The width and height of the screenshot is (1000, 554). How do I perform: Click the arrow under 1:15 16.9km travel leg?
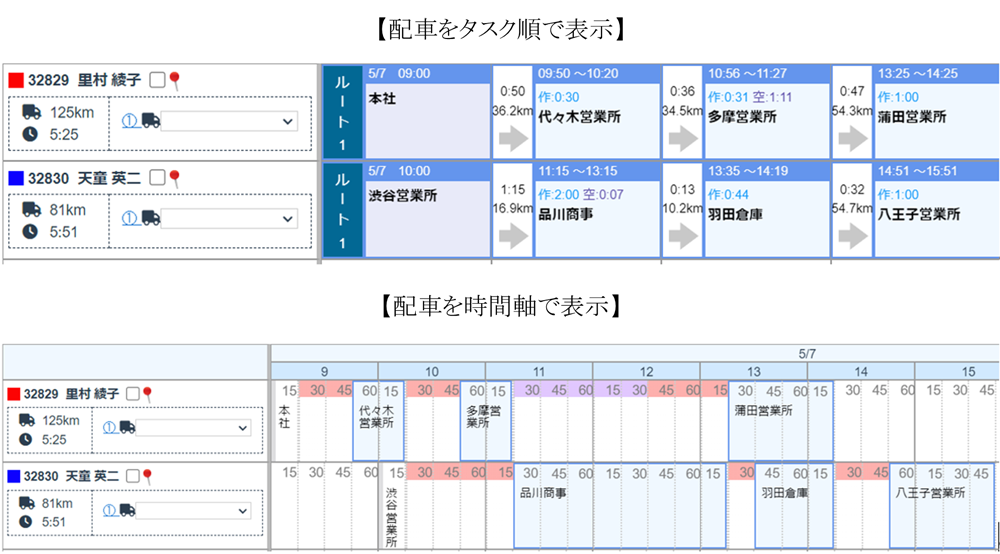[513, 237]
